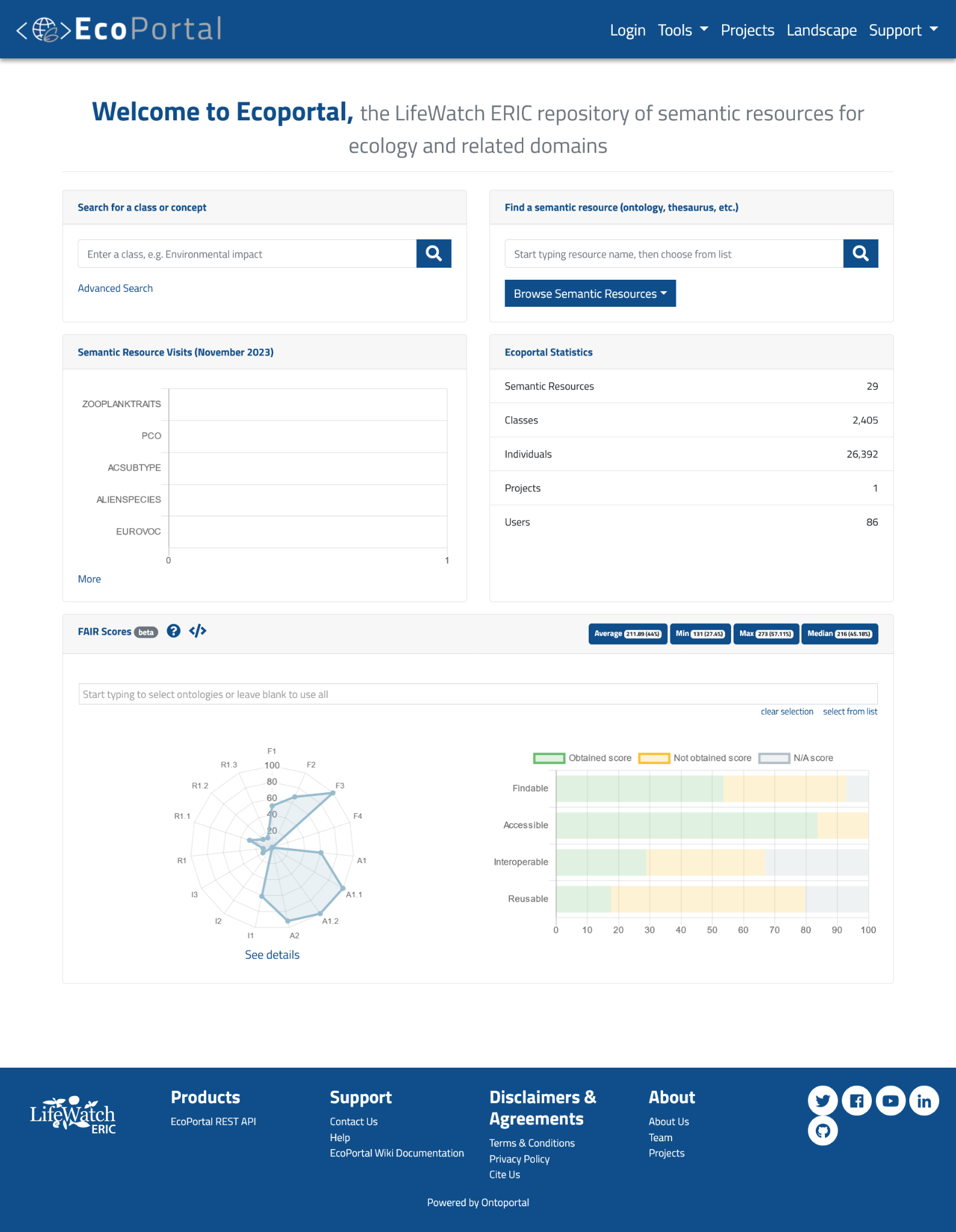Screen dimensions: 956x1232
Task: Click More under resource visits chart
Action: pyautogui.click(x=90, y=579)
